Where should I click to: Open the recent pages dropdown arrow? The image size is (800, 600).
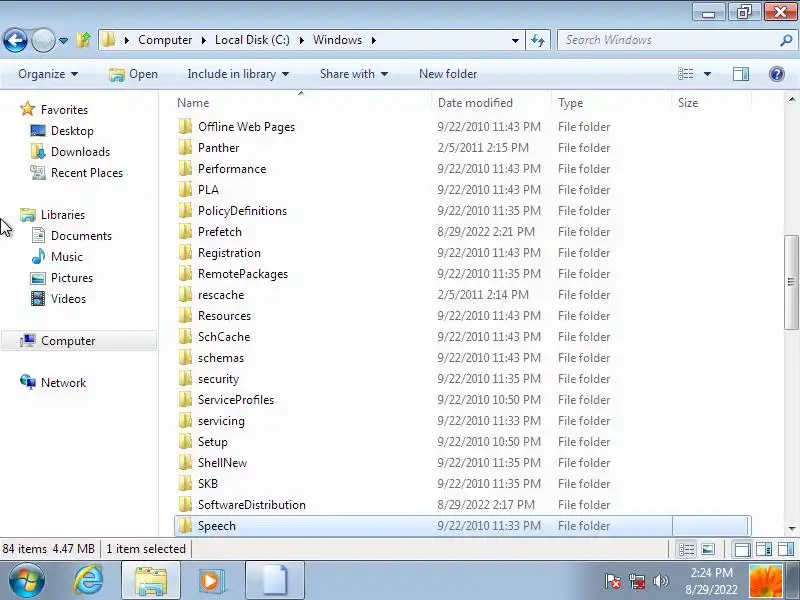coord(63,40)
